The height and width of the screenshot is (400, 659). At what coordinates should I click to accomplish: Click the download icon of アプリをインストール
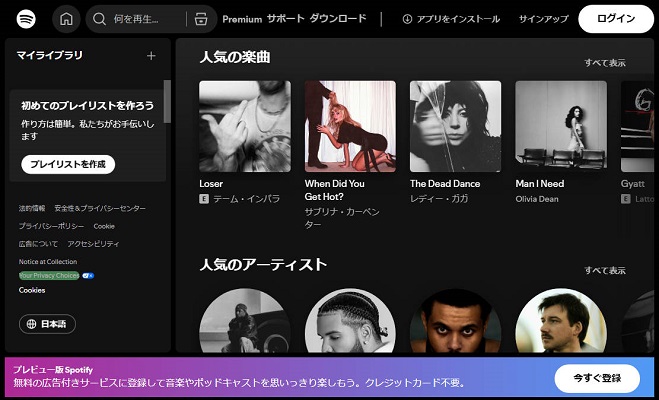[x=407, y=19]
